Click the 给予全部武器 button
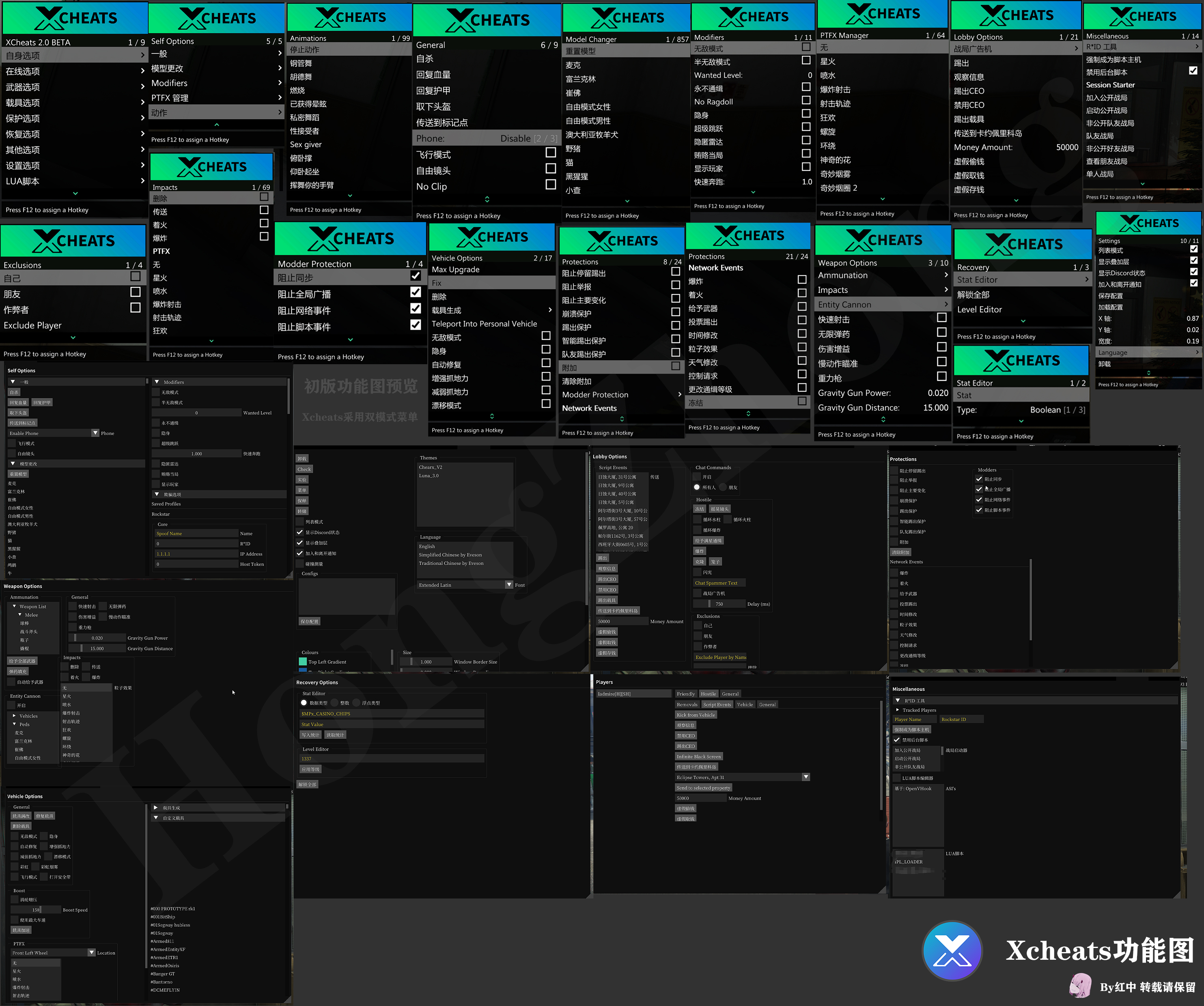This screenshot has width=1204, height=1006. click(22, 661)
